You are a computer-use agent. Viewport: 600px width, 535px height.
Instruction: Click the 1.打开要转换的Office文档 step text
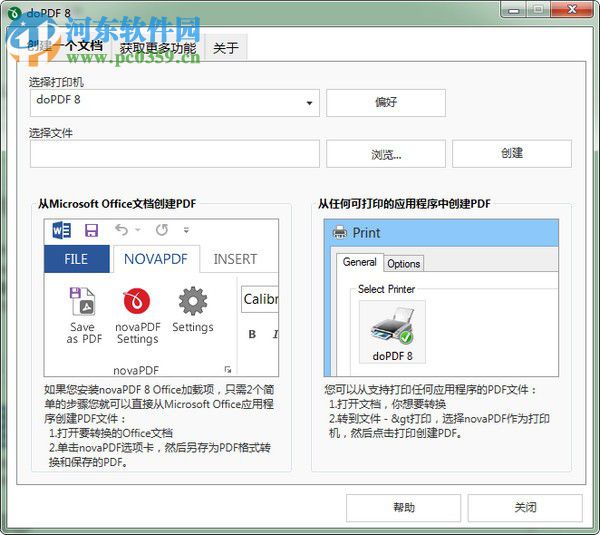point(111,433)
